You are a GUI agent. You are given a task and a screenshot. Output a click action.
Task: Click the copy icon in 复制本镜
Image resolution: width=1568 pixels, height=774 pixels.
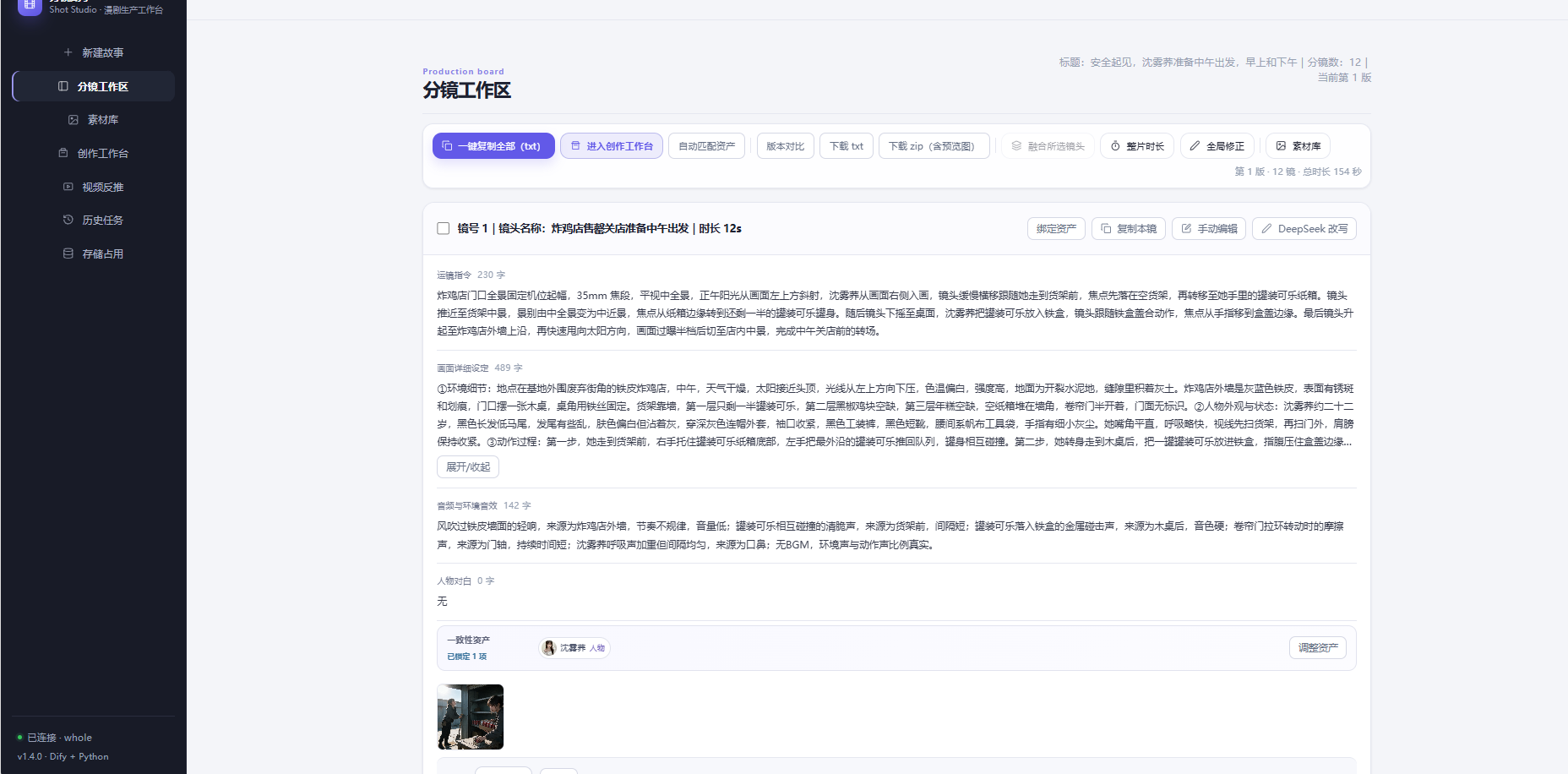[x=1106, y=229]
